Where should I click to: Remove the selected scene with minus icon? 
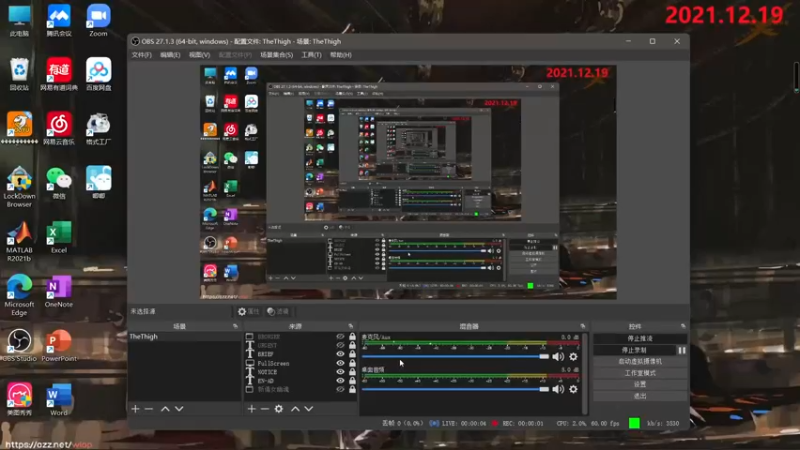[148, 409]
